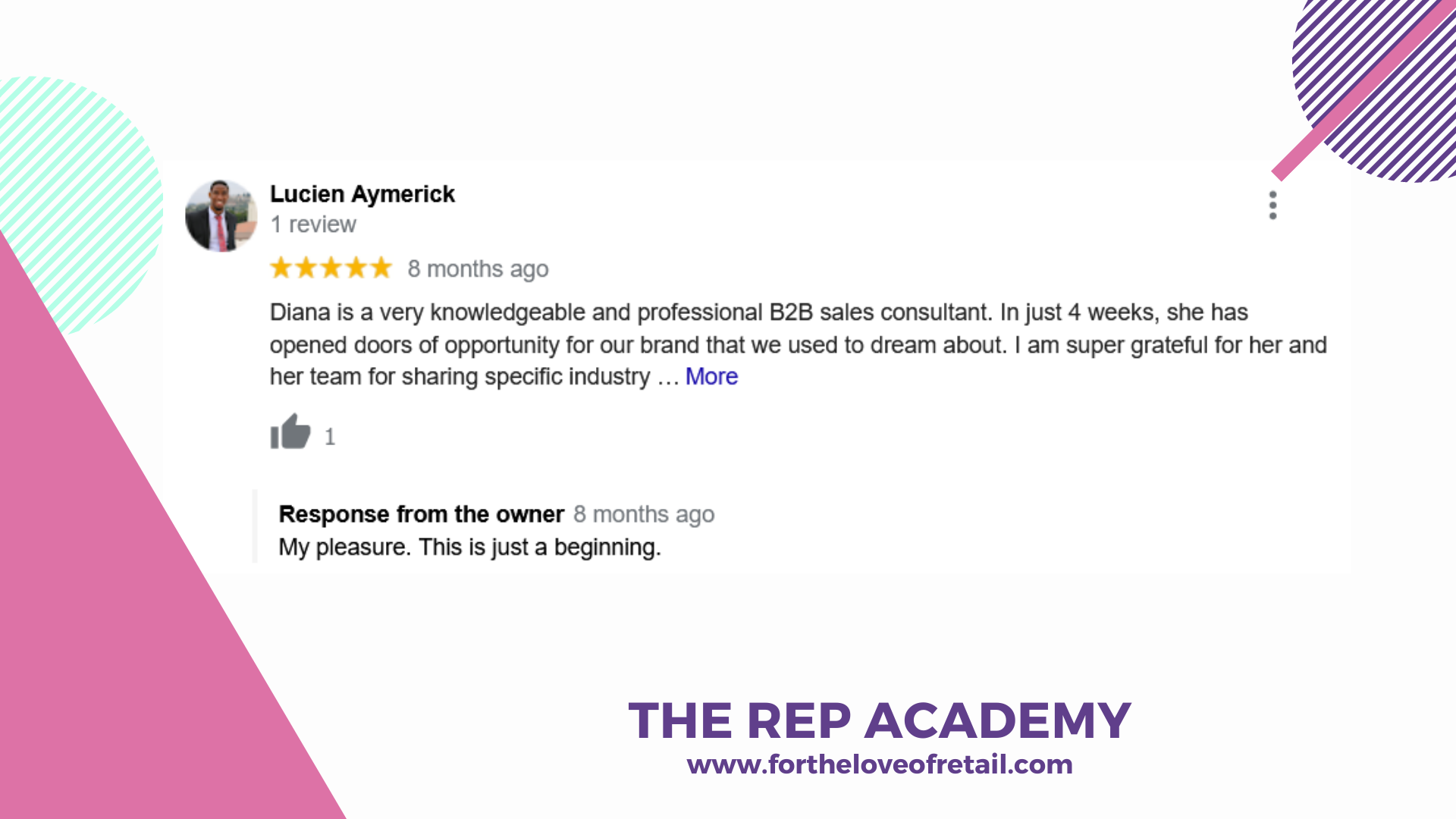Click THE REP ACADEMY title

point(880,720)
